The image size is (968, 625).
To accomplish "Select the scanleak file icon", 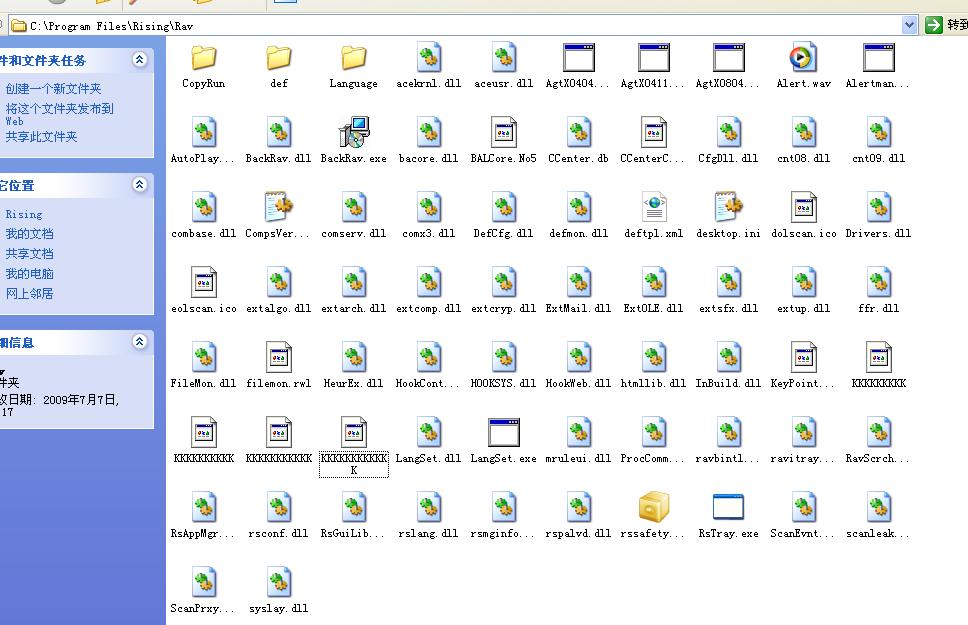I will pos(878,507).
